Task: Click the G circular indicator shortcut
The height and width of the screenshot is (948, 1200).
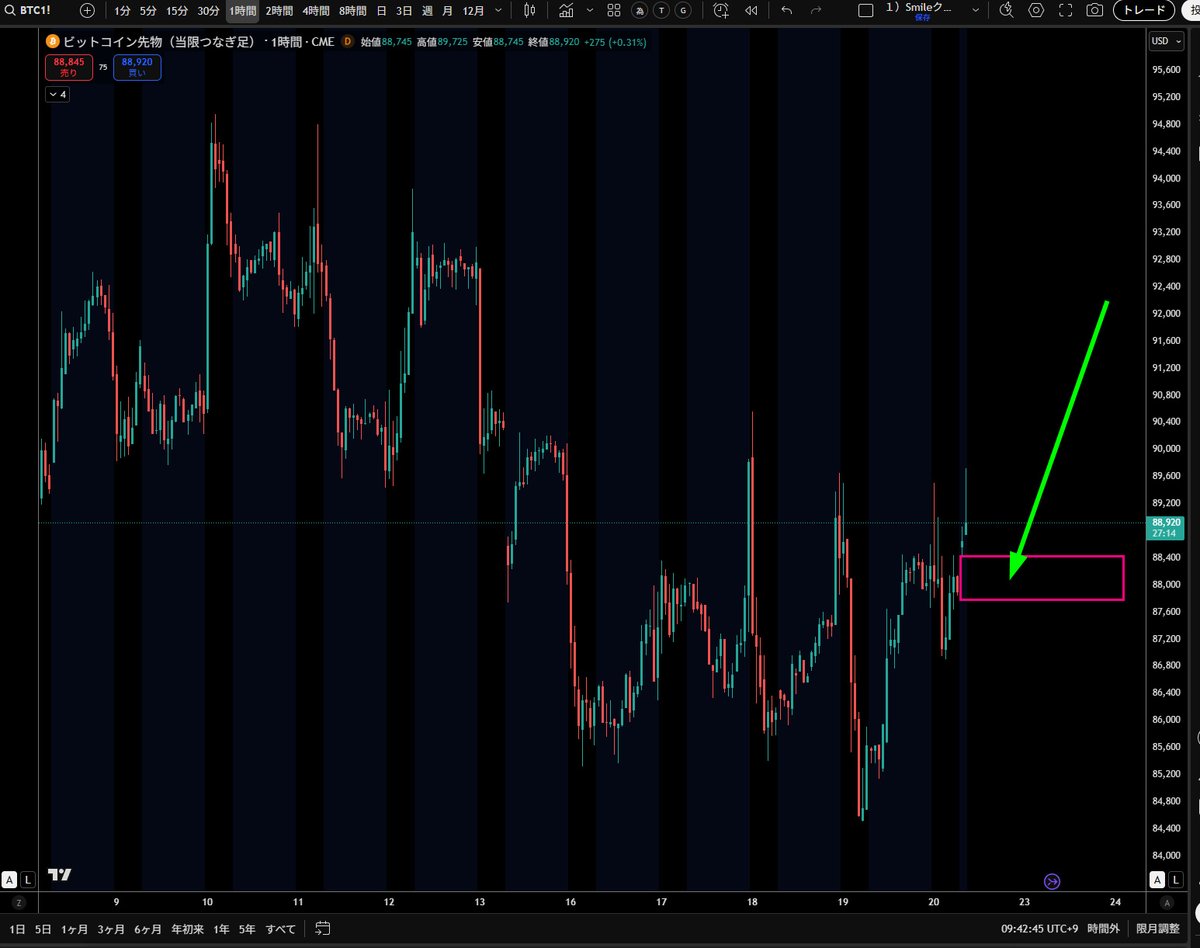Action: [682, 10]
